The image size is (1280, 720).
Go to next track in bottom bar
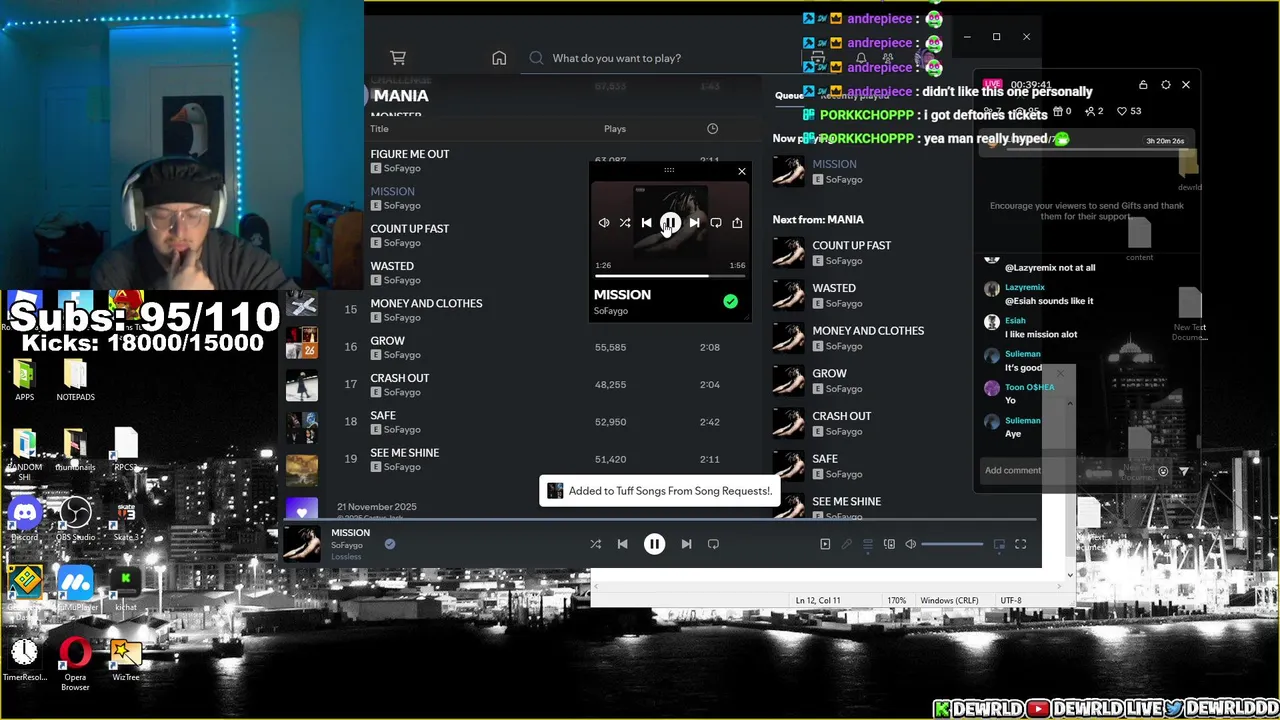coord(686,544)
